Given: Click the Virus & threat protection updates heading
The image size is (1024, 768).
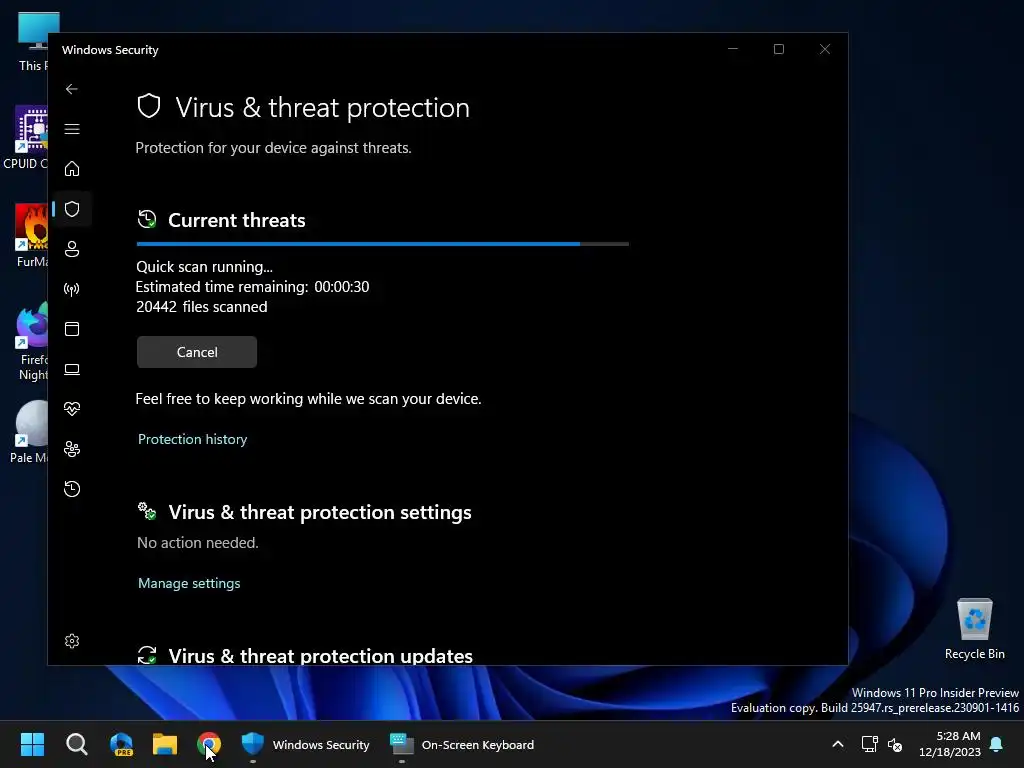Looking at the screenshot, I should point(321,656).
